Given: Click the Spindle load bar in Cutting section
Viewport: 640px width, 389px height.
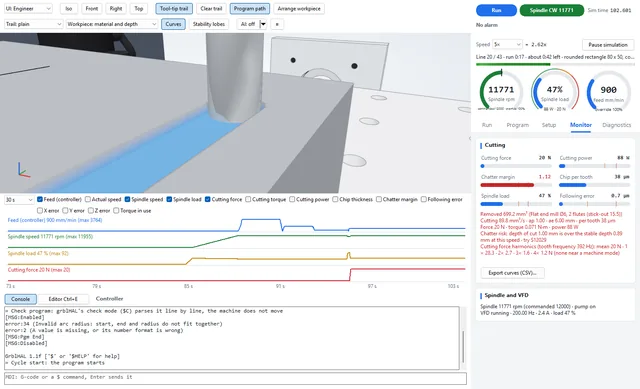Looking at the screenshot, I should [516, 204].
